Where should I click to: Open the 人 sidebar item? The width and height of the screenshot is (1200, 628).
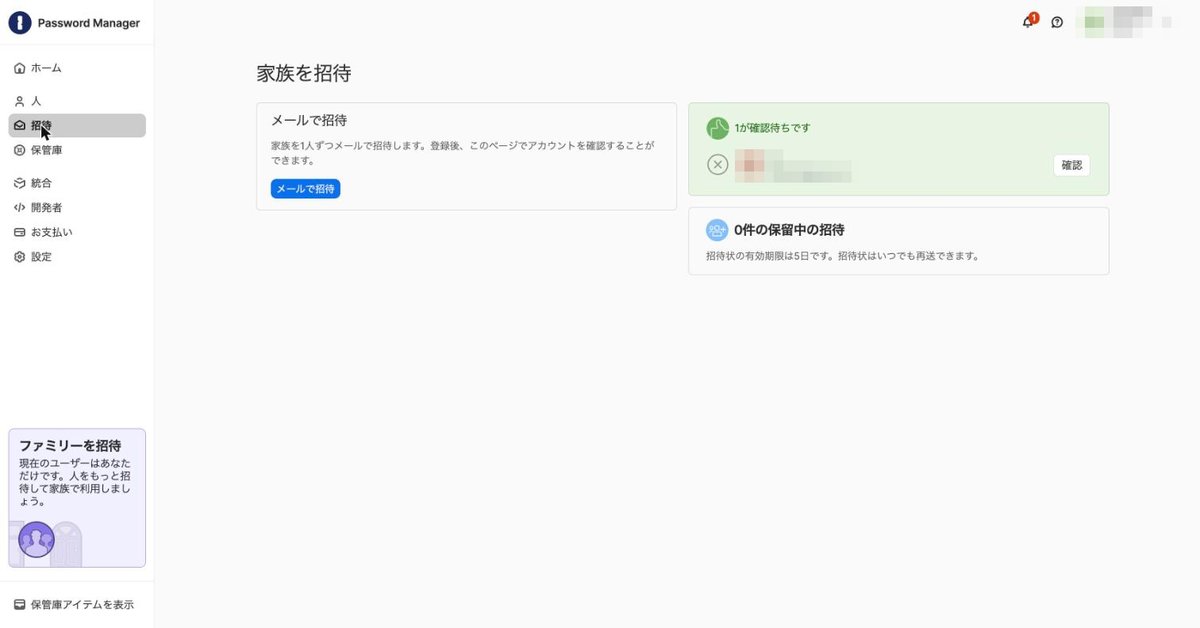(x=77, y=101)
